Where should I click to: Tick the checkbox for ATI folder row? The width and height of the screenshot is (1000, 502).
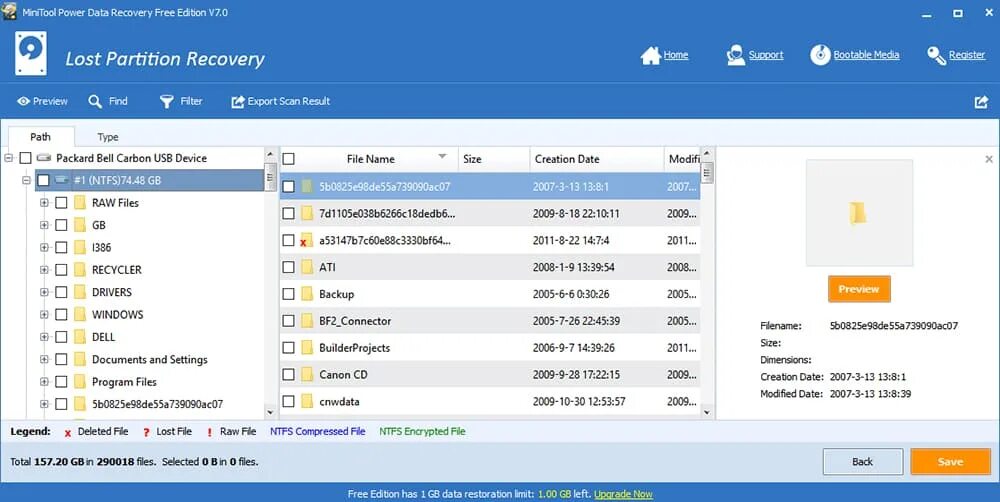point(288,267)
